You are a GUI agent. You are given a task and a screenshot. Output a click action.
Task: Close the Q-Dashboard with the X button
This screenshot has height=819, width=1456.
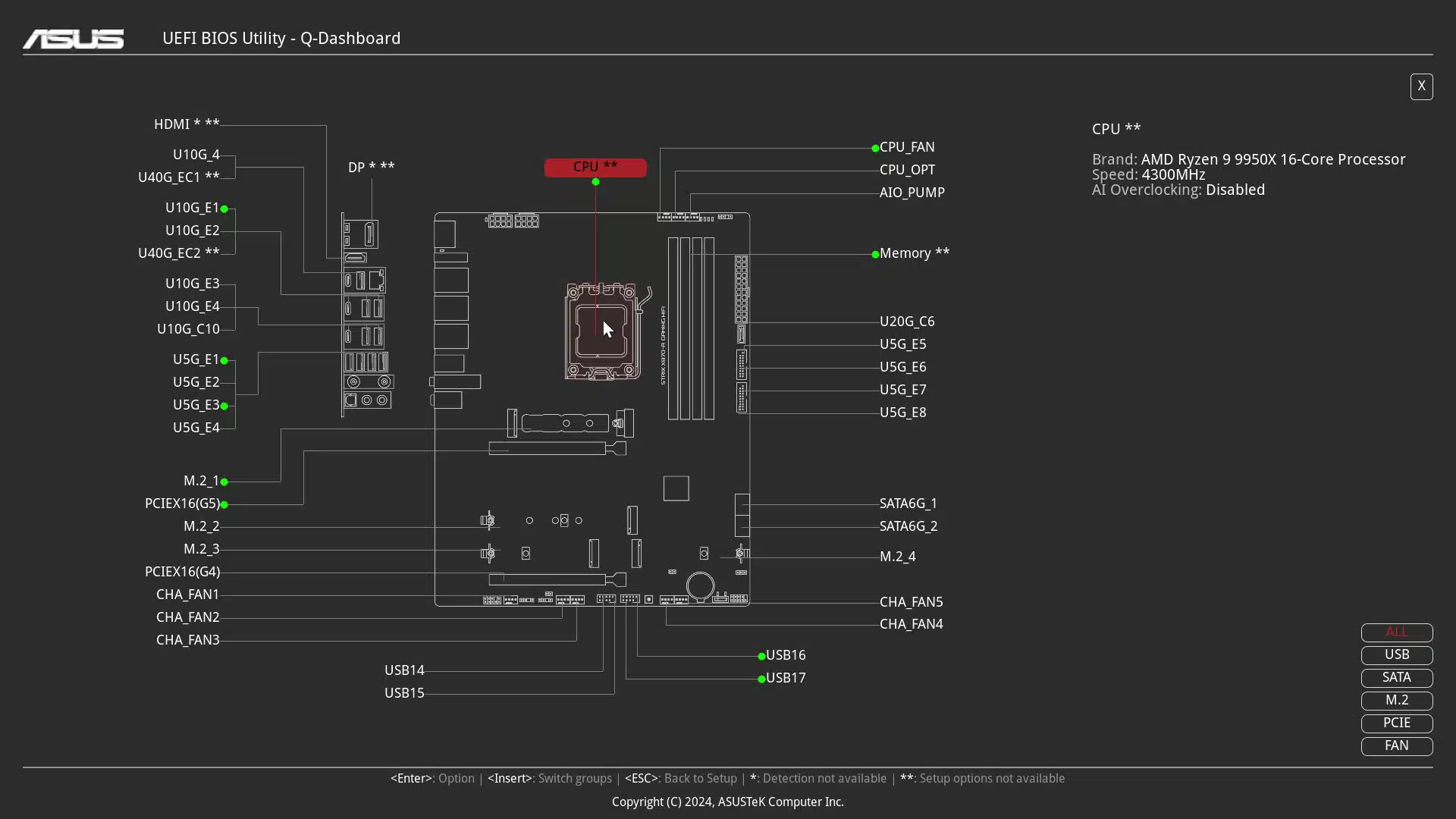click(x=1421, y=86)
